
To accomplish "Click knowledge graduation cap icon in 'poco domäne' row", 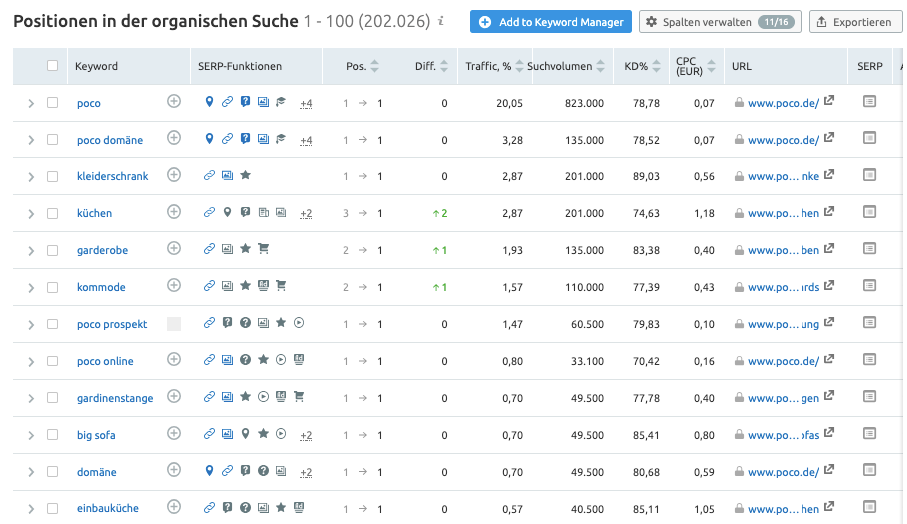I will tap(281, 139).
